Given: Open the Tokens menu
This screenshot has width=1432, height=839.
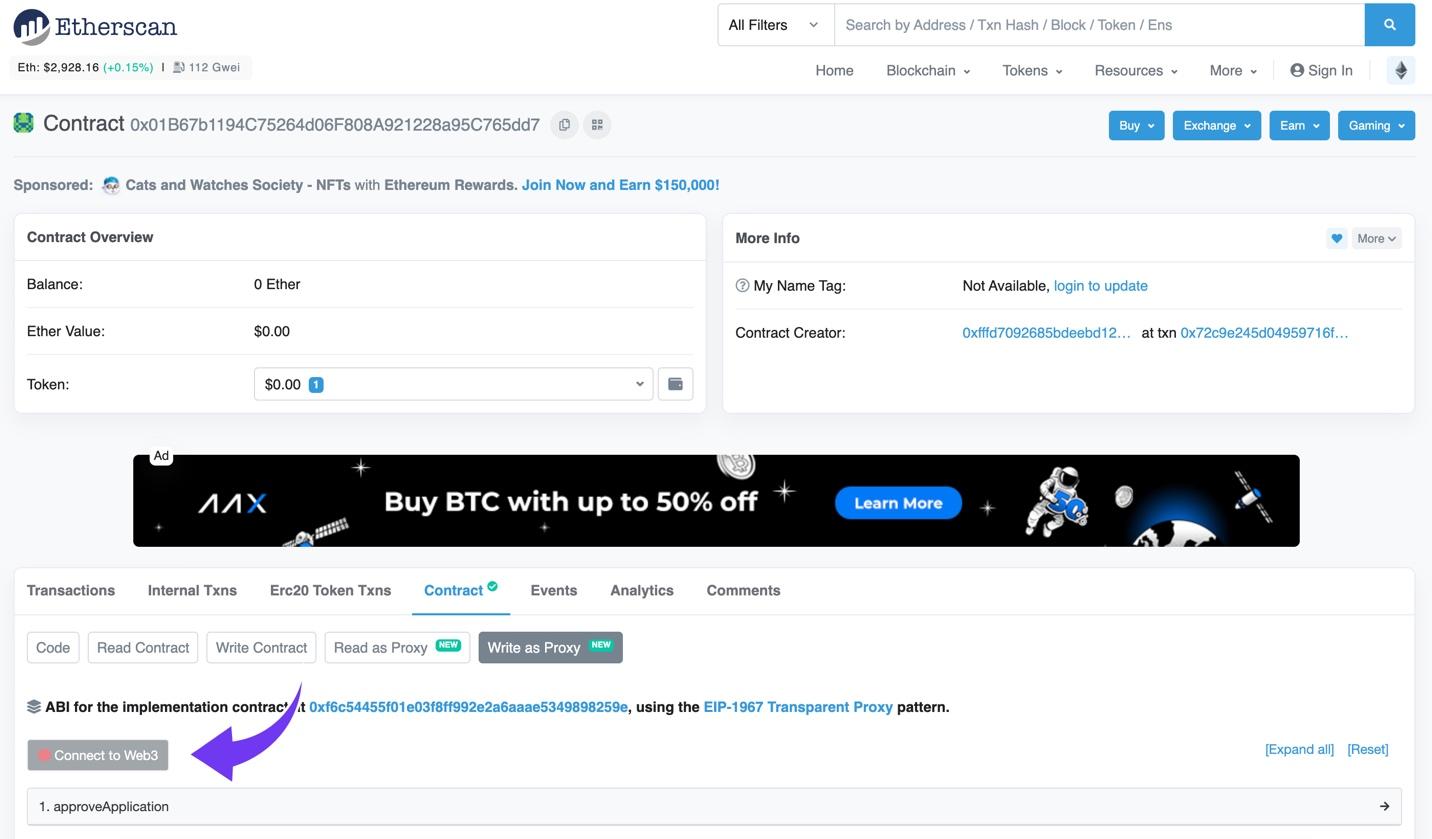Looking at the screenshot, I should coord(1032,70).
